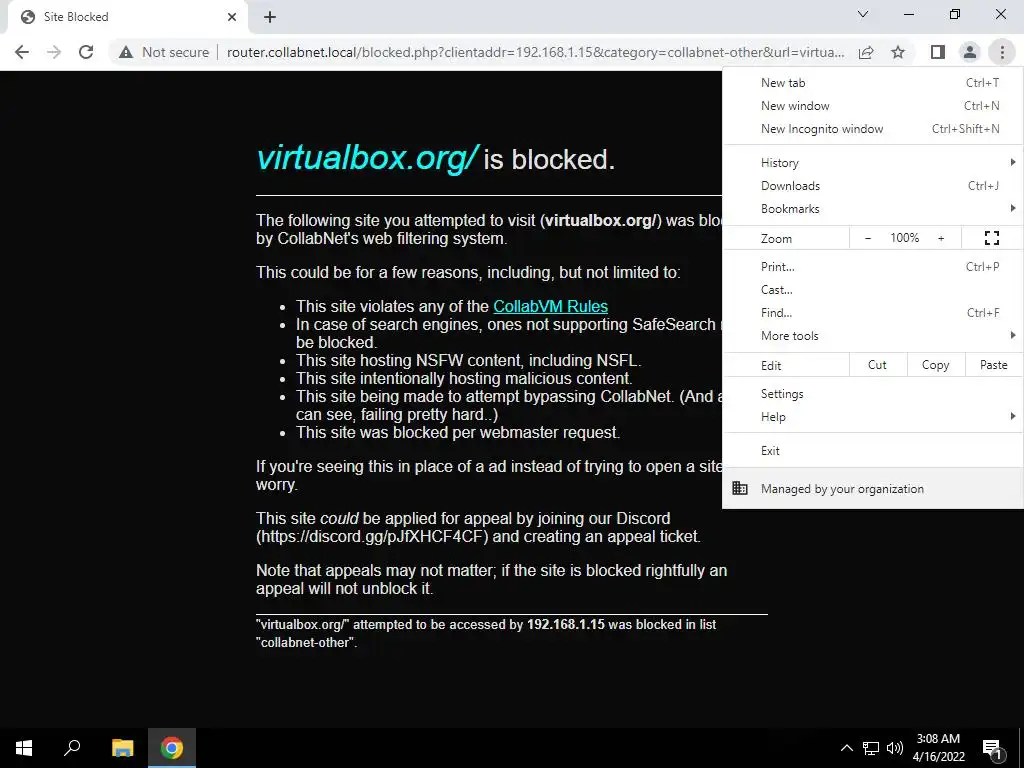Open taskbar search magnifier
This screenshot has width=1024, height=768.
pos(72,748)
